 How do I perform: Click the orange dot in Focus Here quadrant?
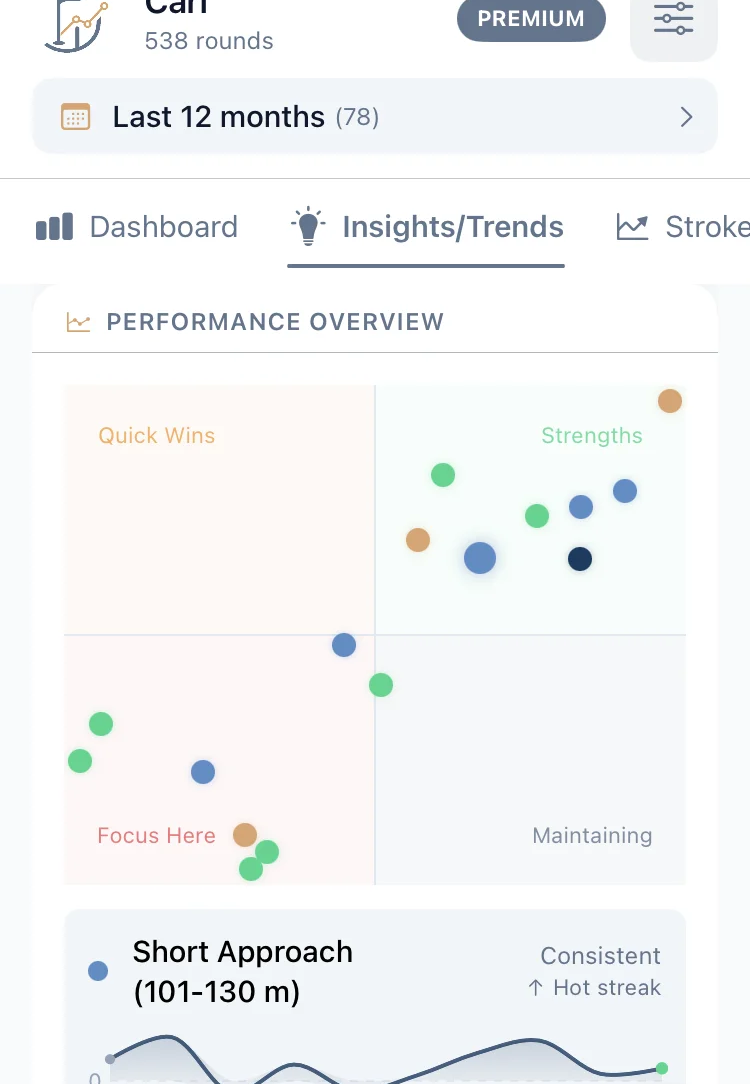pyautogui.click(x=246, y=835)
